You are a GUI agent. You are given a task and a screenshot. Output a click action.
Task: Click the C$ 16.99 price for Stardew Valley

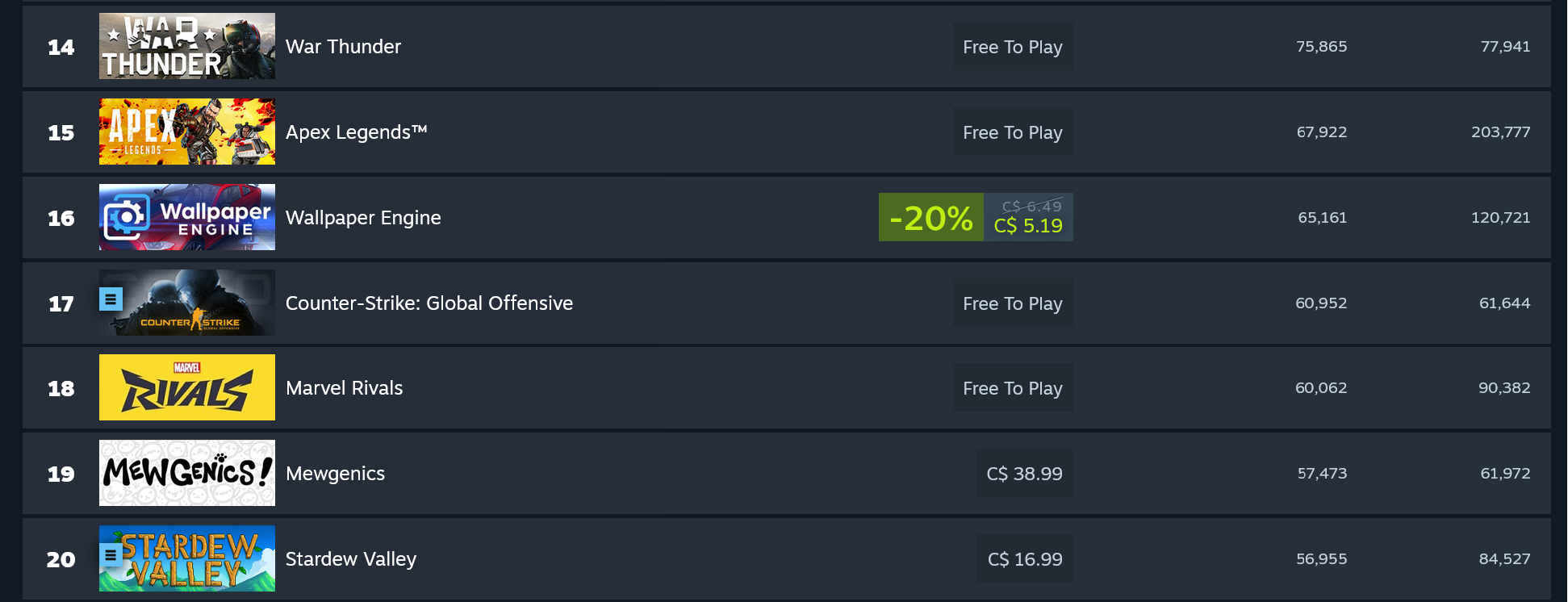pyautogui.click(x=1025, y=558)
